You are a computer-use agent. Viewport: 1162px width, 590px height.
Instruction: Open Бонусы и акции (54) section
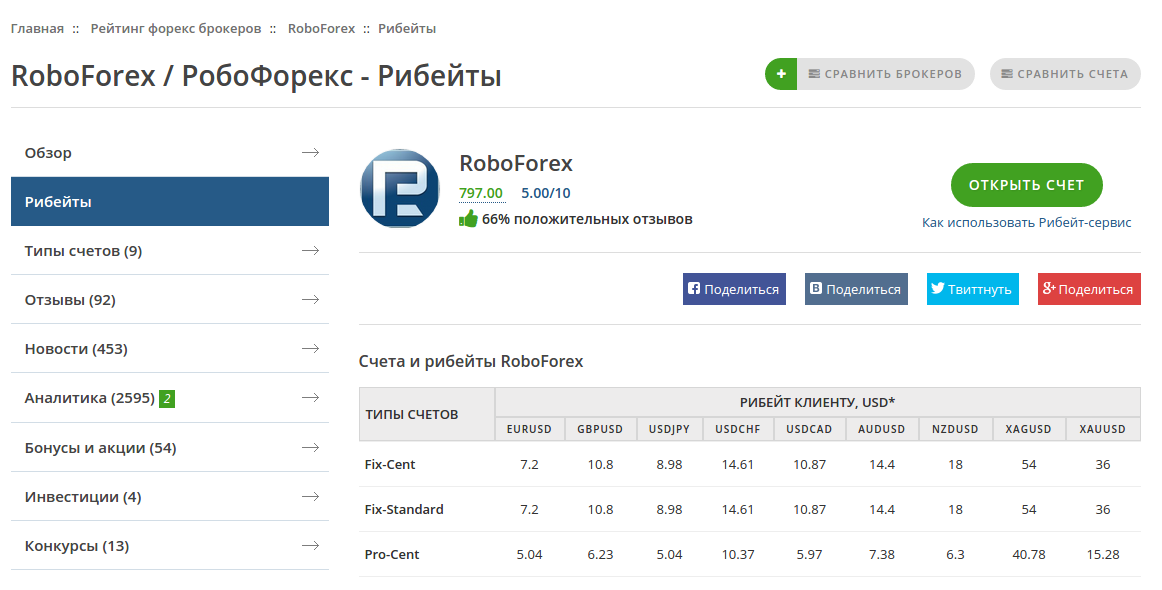click(170, 448)
